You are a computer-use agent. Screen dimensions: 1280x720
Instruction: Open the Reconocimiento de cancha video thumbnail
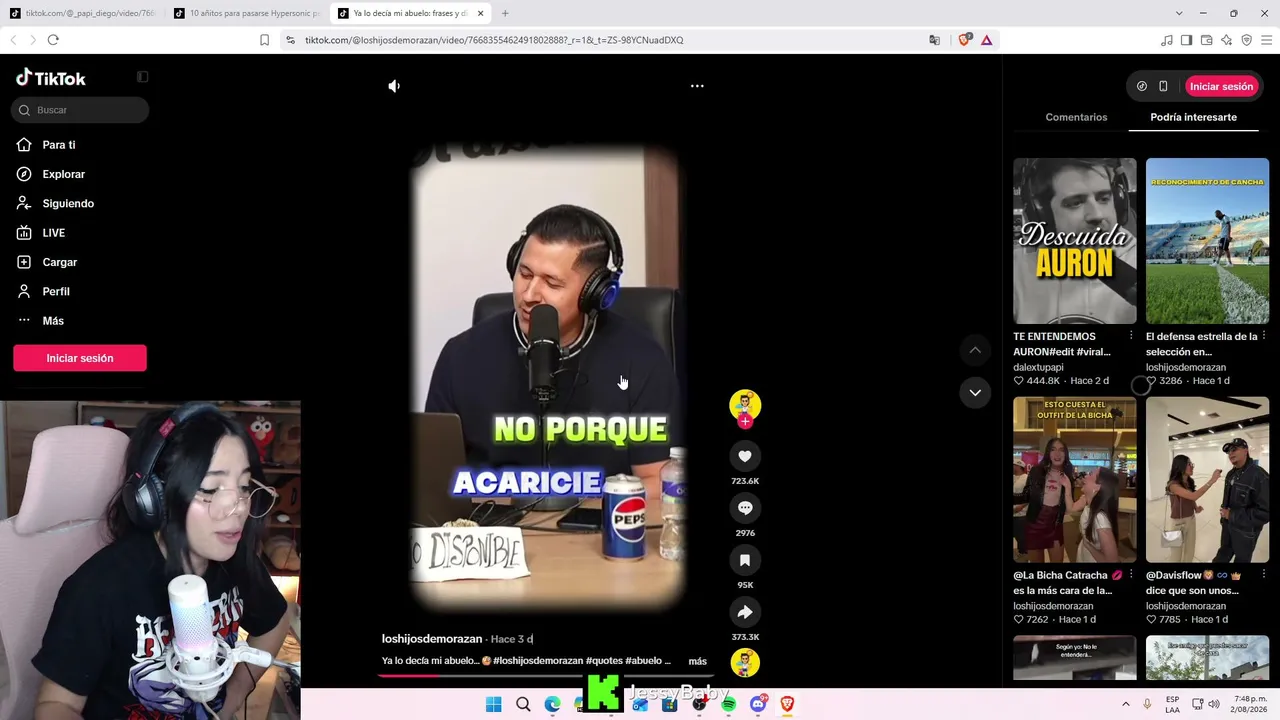tap(1207, 241)
